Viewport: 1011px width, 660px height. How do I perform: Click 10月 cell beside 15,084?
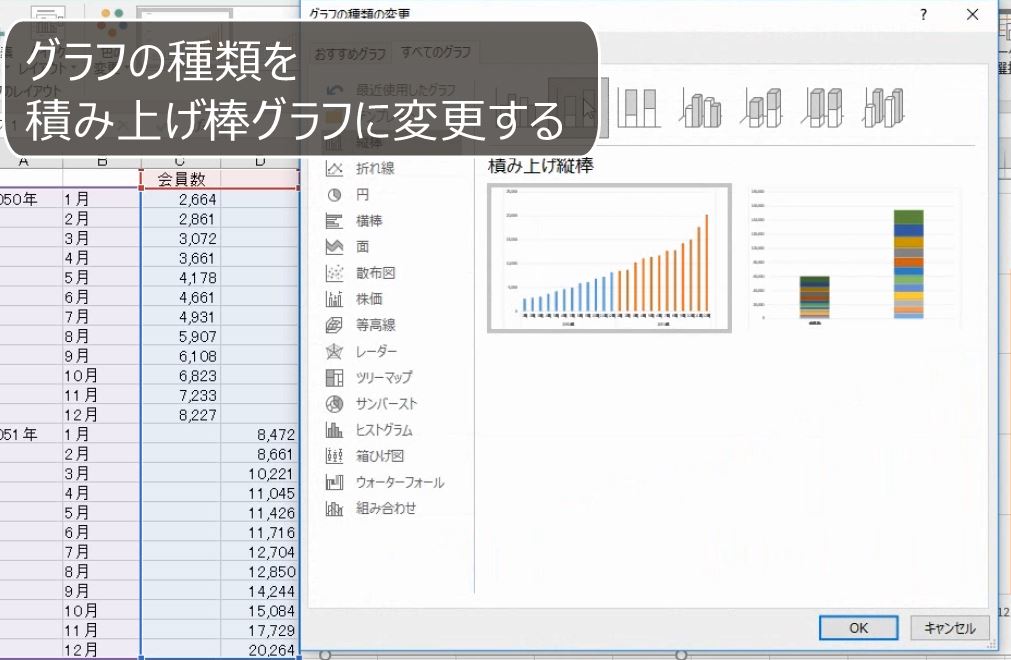click(x=101, y=611)
